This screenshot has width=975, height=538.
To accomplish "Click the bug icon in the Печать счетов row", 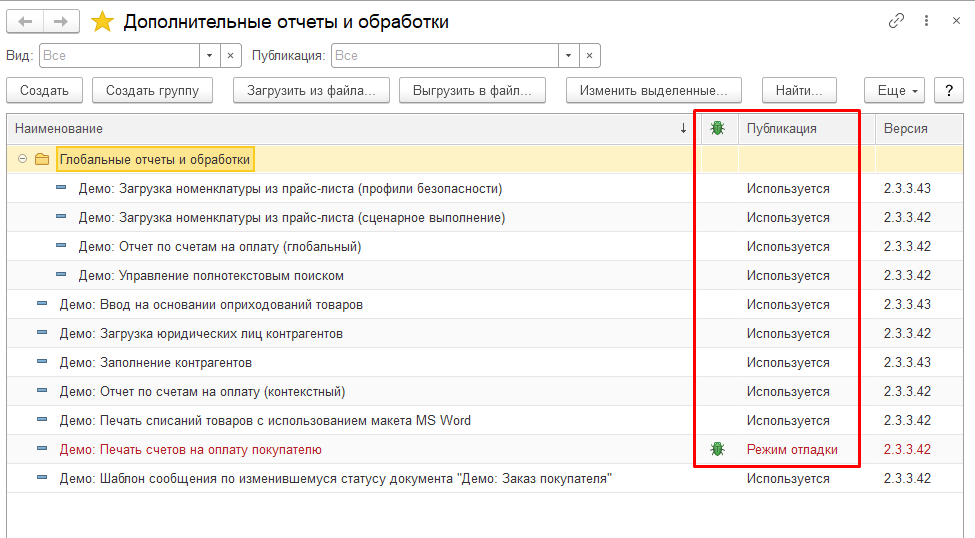I will click(x=718, y=449).
